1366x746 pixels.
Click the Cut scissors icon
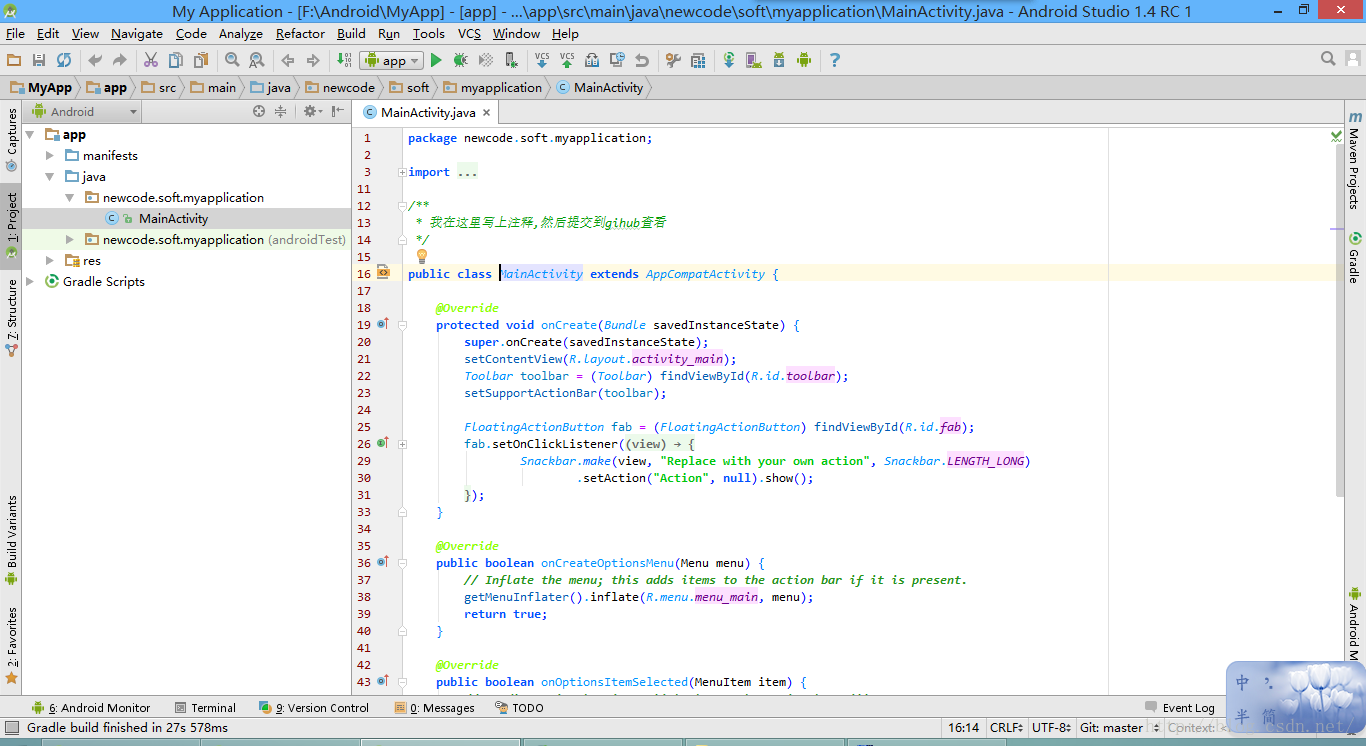click(151, 60)
